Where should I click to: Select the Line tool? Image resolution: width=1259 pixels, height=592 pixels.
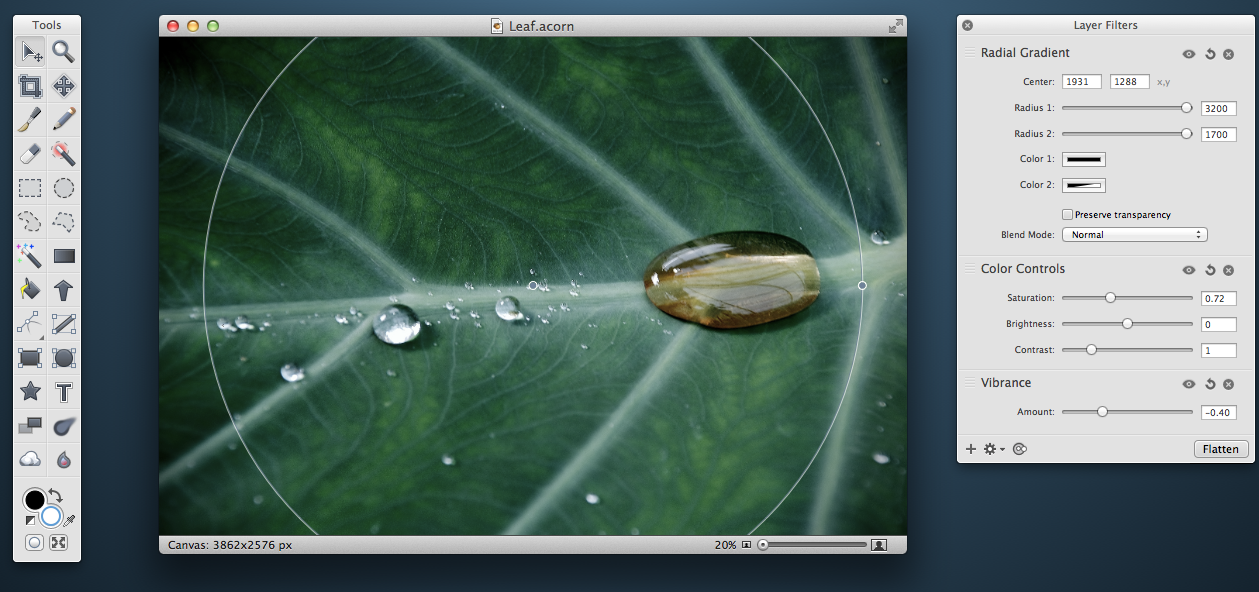[64, 324]
